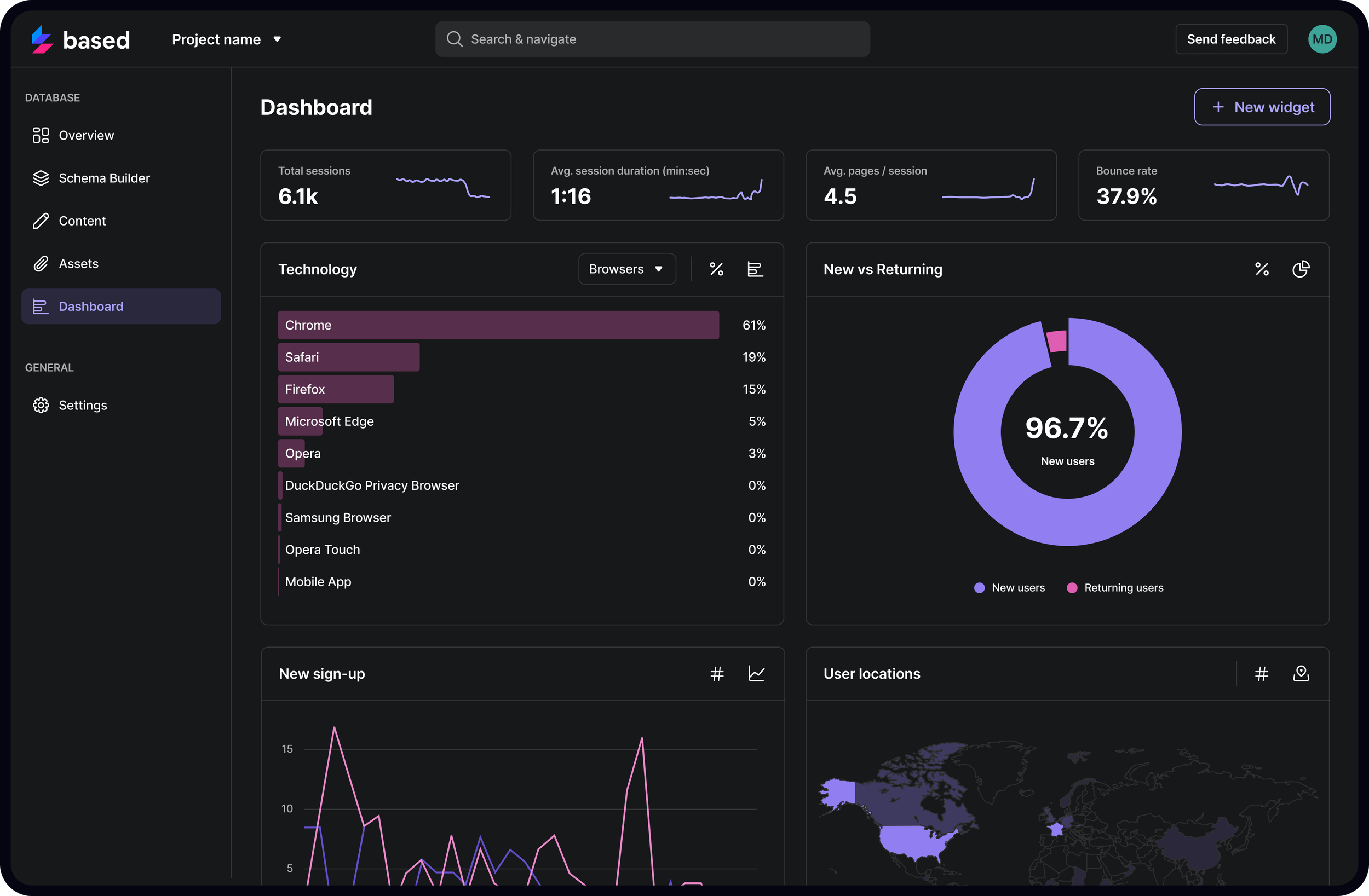Focus the Search & navigate field
Image resolution: width=1369 pixels, height=896 pixels.
[x=652, y=39]
